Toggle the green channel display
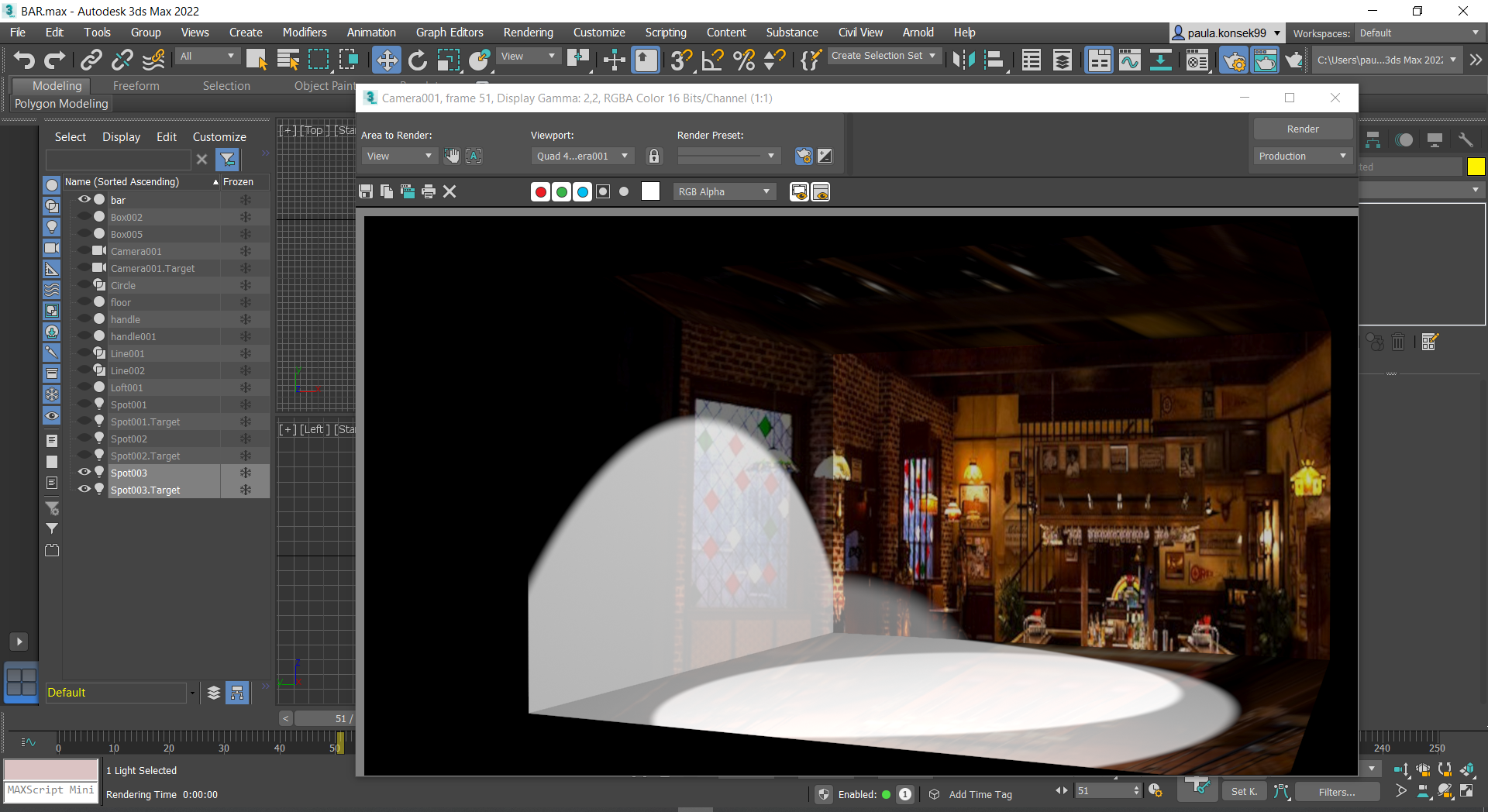The height and width of the screenshot is (812, 1488). coord(562,191)
